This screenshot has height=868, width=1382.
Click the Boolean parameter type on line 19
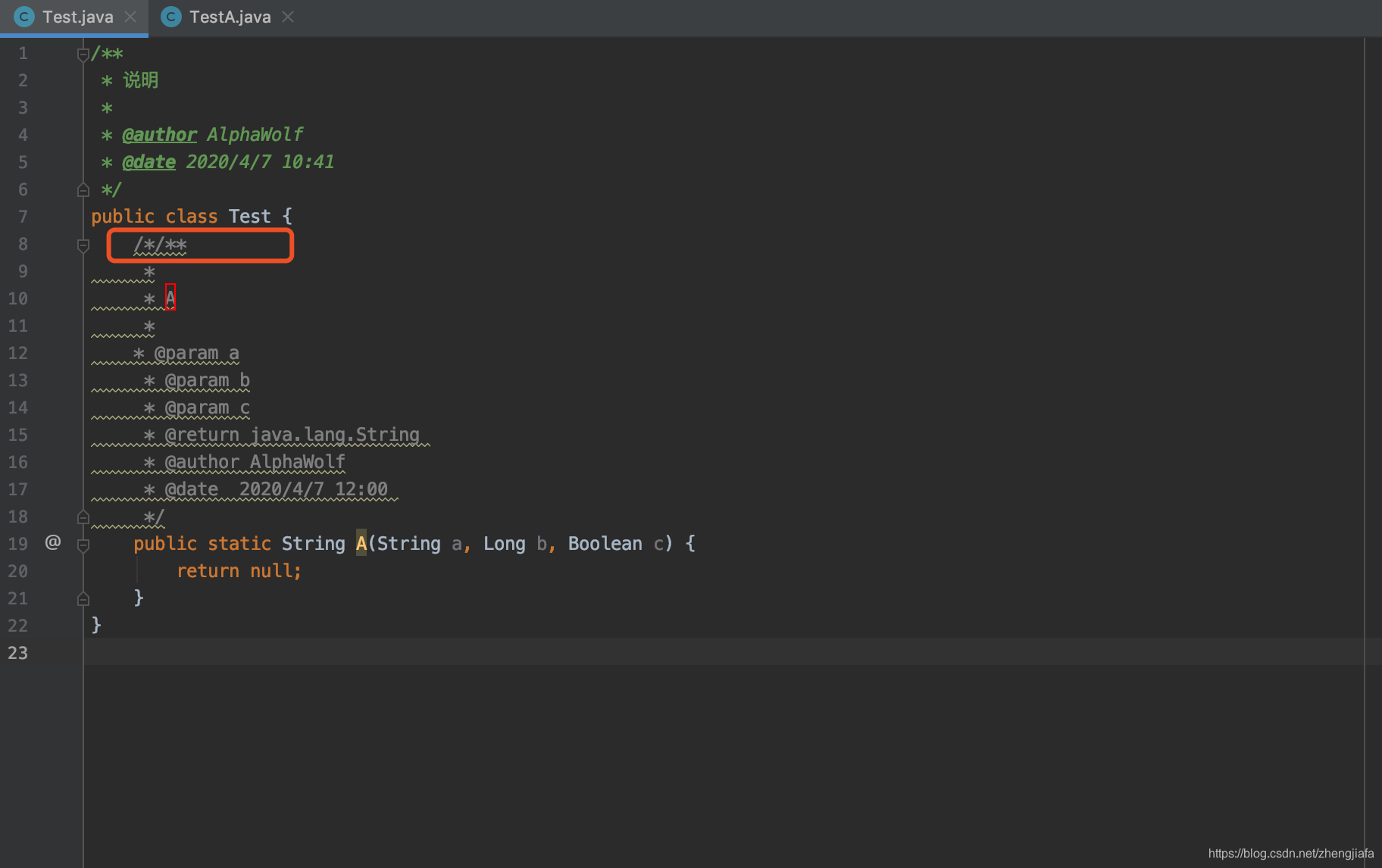click(x=605, y=544)
